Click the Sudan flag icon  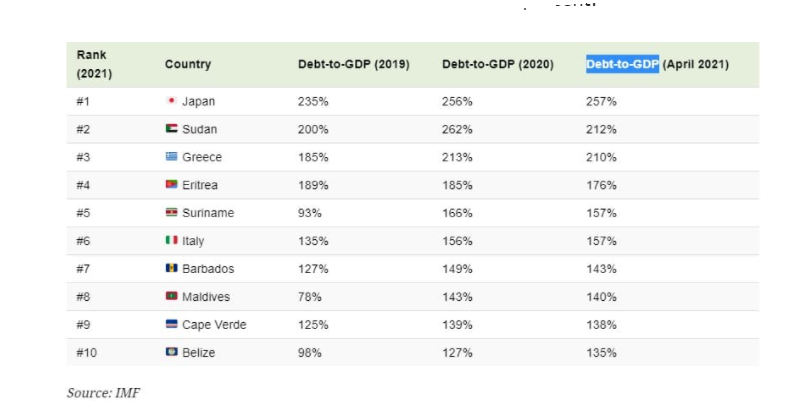coord(171,129)
